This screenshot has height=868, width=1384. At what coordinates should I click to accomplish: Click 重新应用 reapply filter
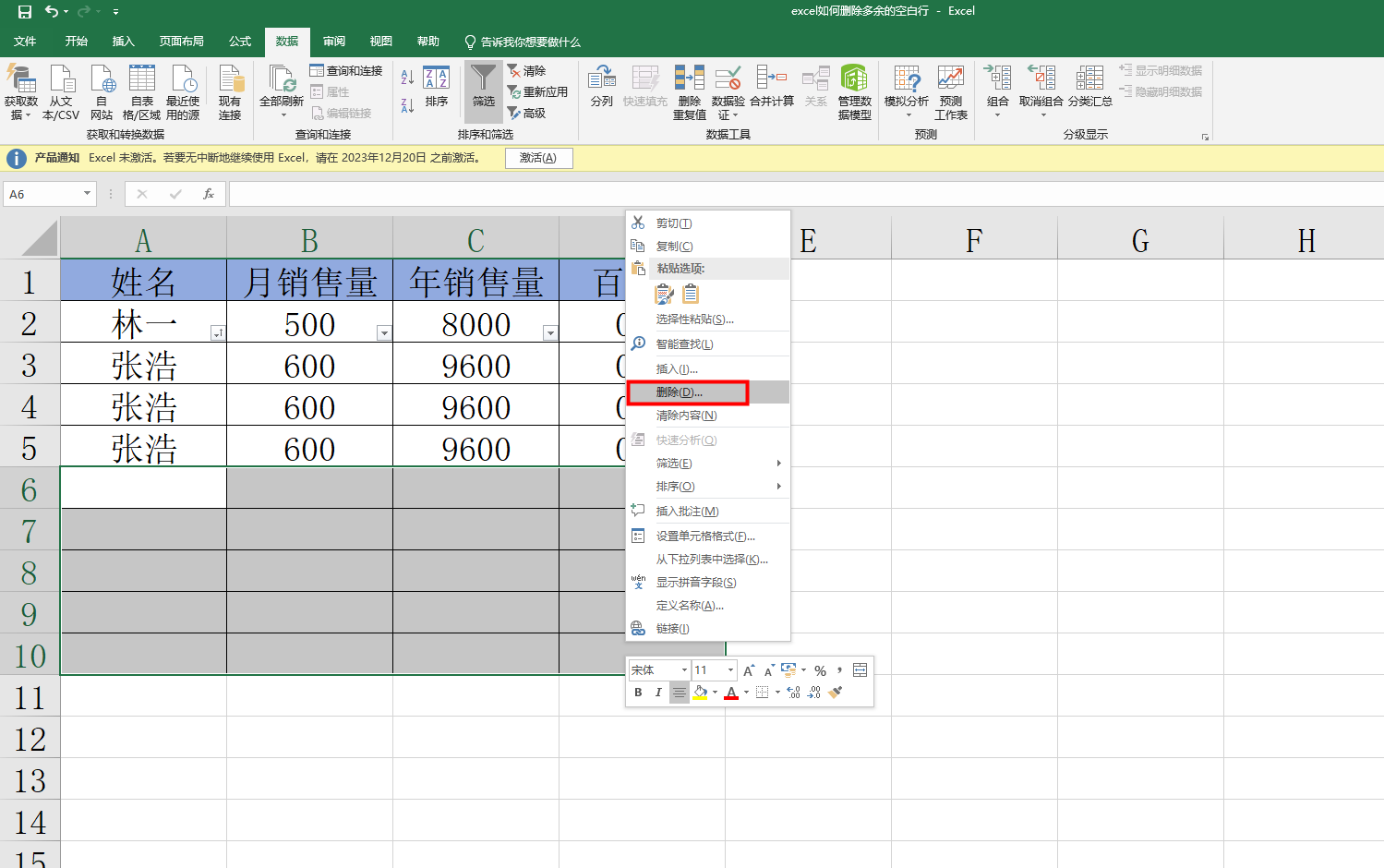coord(537,92)
